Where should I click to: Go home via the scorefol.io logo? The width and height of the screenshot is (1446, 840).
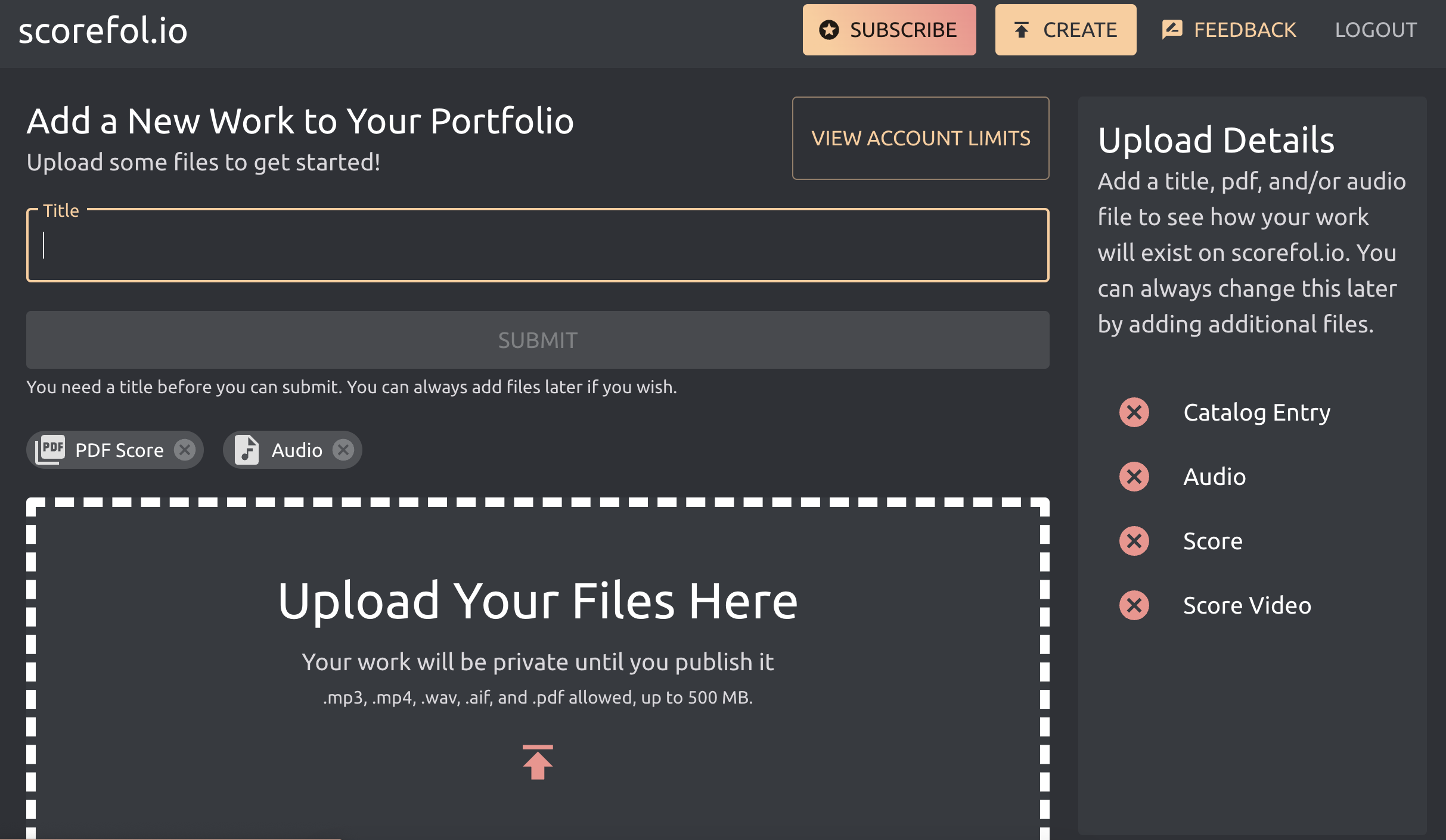(103, 31)
